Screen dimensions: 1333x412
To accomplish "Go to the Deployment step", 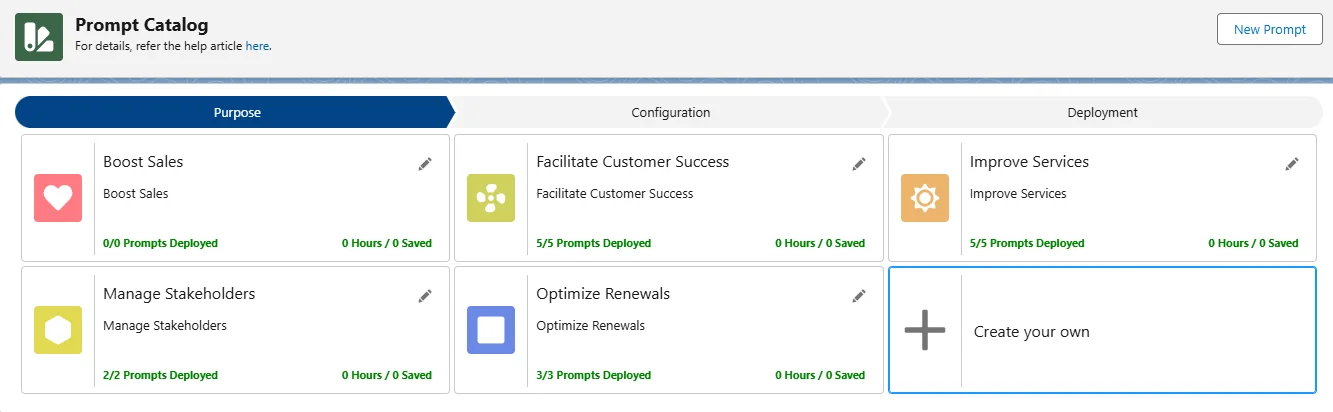I will click(1102, 113).
